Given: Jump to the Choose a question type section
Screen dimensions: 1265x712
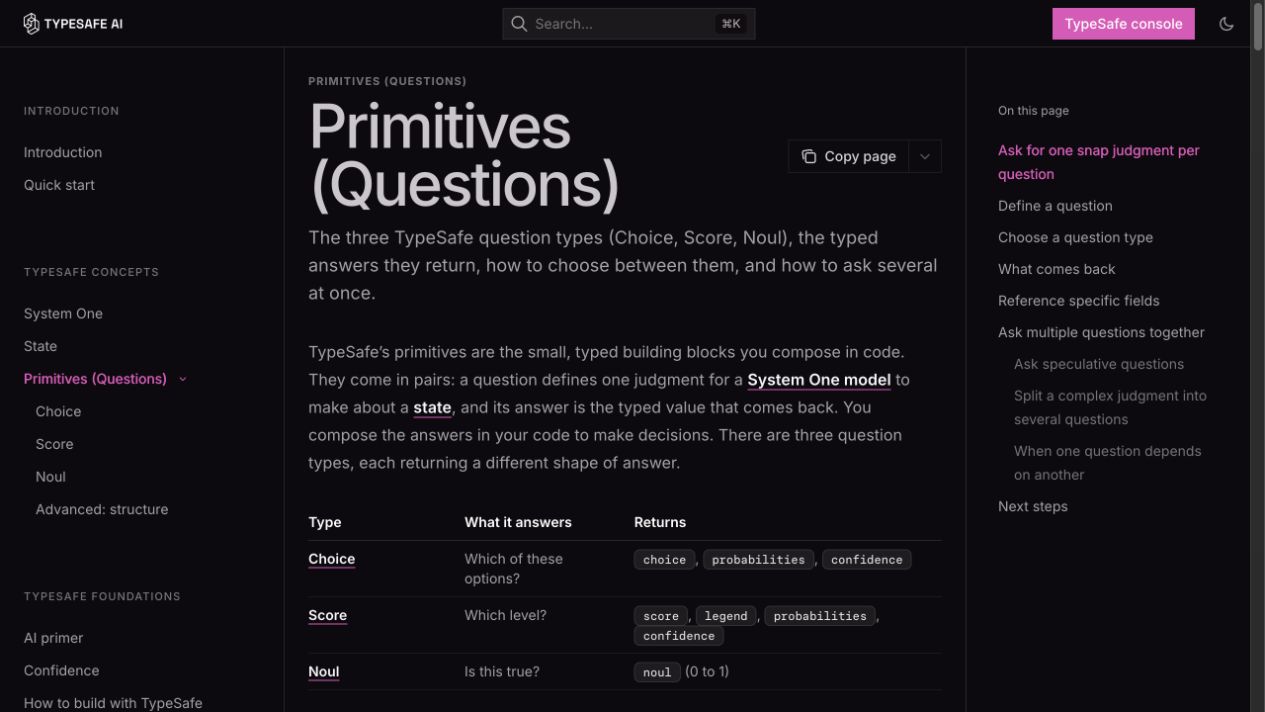Looking at the screenshot, I should coord(1075,238).
